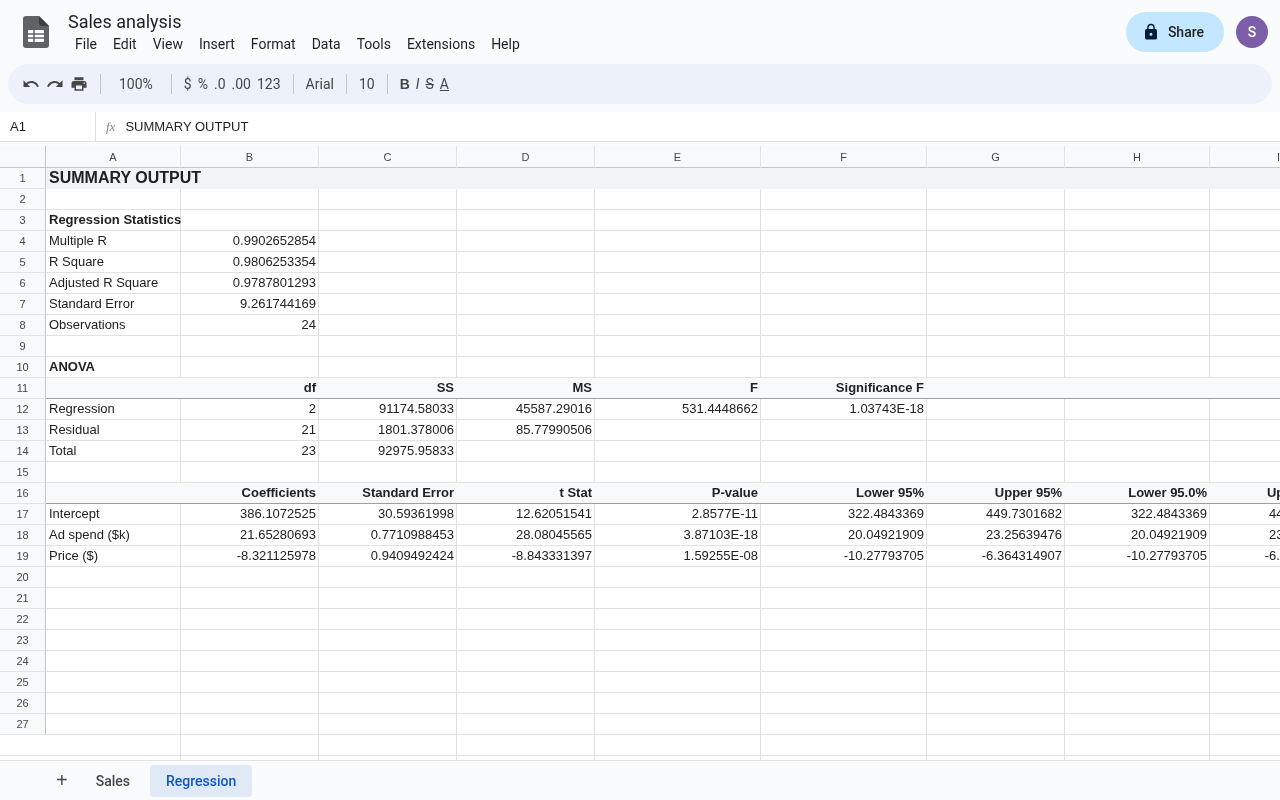Screen dimensions: 1280x800
Task: Open more number formats 123
Action: click(269, 84)
